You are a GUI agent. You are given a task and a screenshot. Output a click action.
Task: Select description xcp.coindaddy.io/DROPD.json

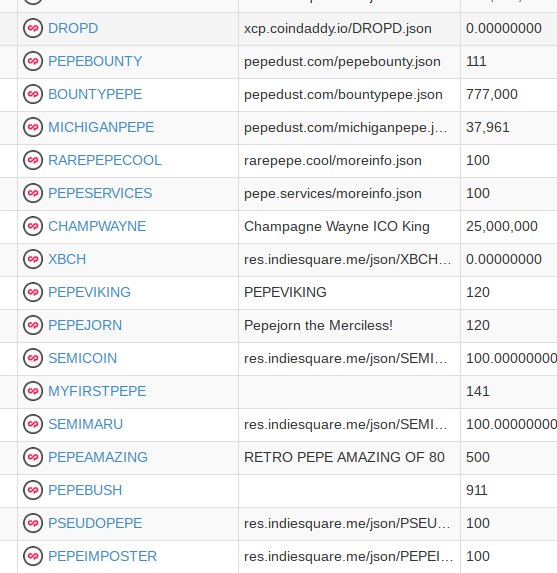[338, 29]
